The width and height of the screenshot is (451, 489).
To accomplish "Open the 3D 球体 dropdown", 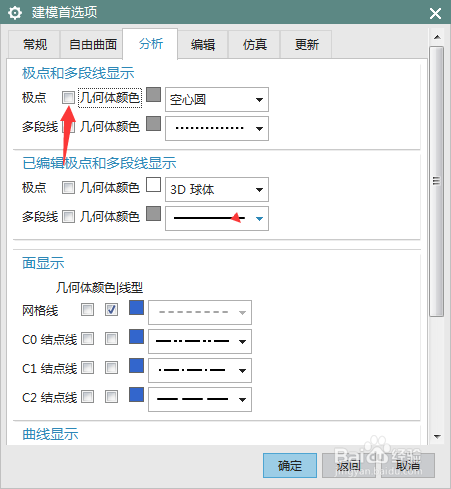I will (x=217, y=189).
